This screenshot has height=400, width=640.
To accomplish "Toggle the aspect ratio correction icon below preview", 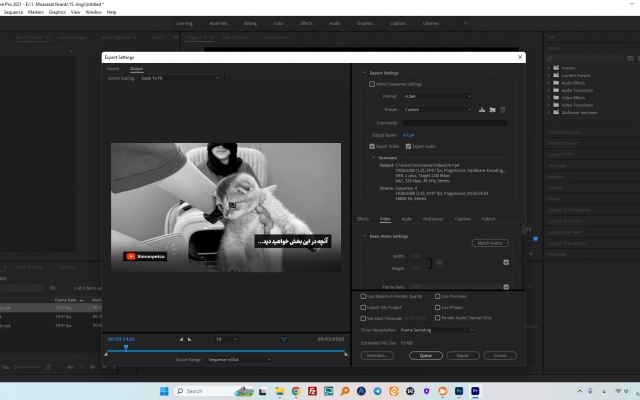I will pos(283,339).
